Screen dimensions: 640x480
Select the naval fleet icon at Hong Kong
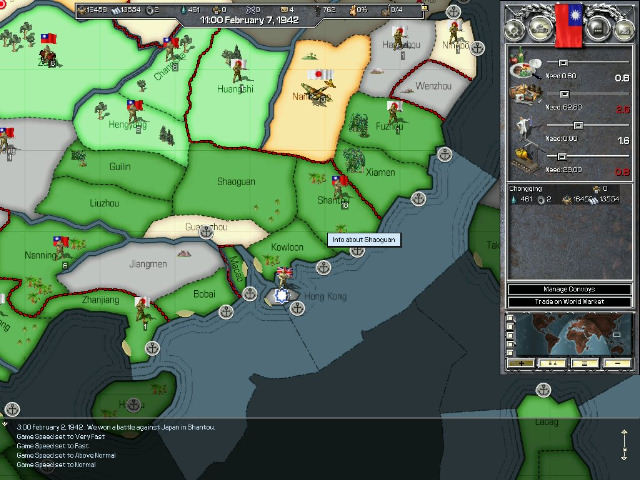(x=283, y=294)
